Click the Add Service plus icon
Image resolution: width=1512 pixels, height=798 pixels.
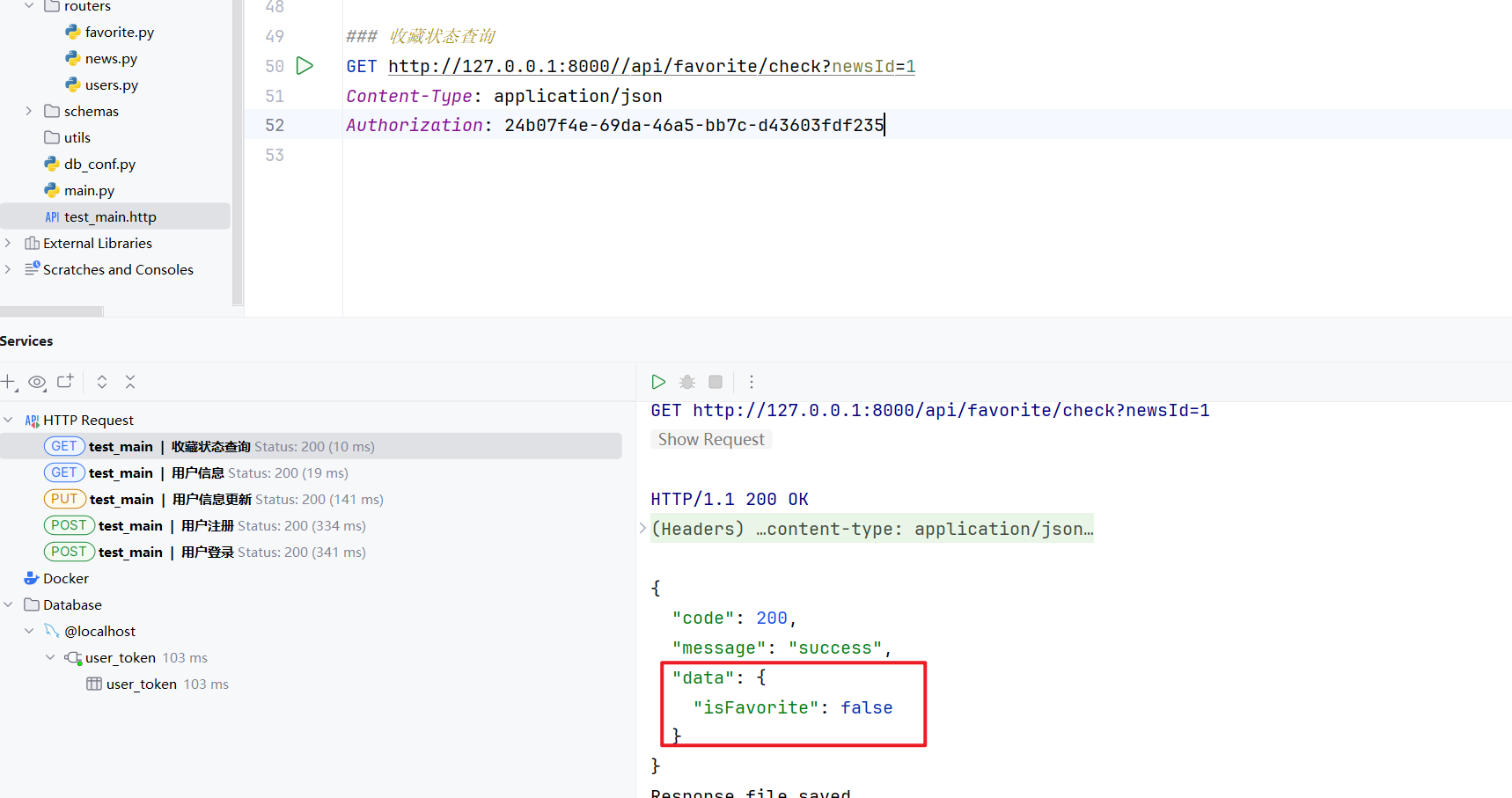click(x=9, y=382)
